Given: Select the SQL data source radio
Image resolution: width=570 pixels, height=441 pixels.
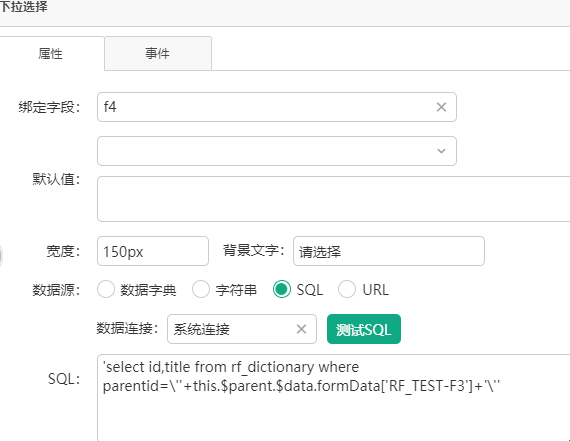Looking at the screenshot, I should tap(282, 289).
